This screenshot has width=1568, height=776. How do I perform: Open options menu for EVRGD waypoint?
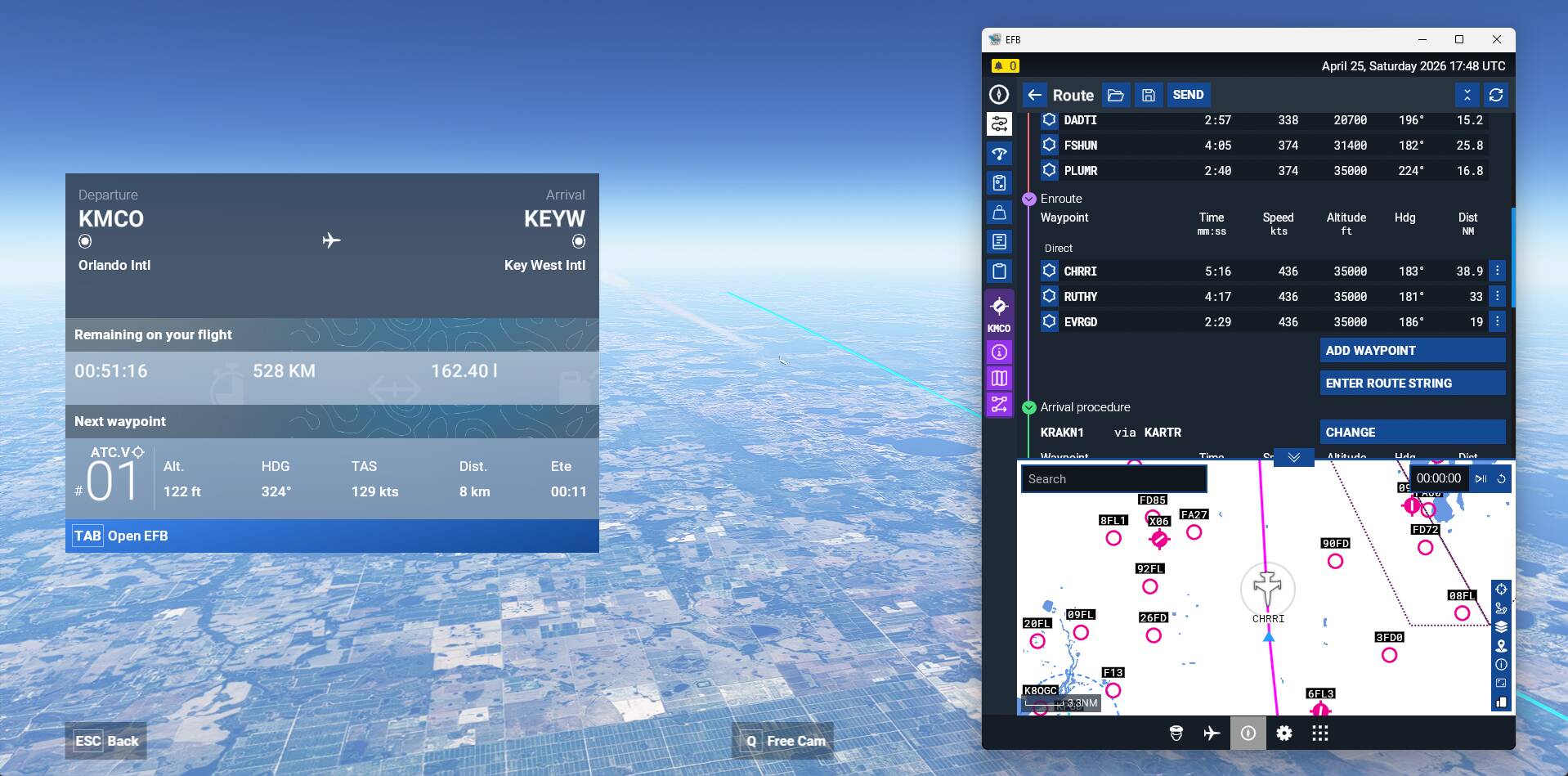[x=1497, y=321]
